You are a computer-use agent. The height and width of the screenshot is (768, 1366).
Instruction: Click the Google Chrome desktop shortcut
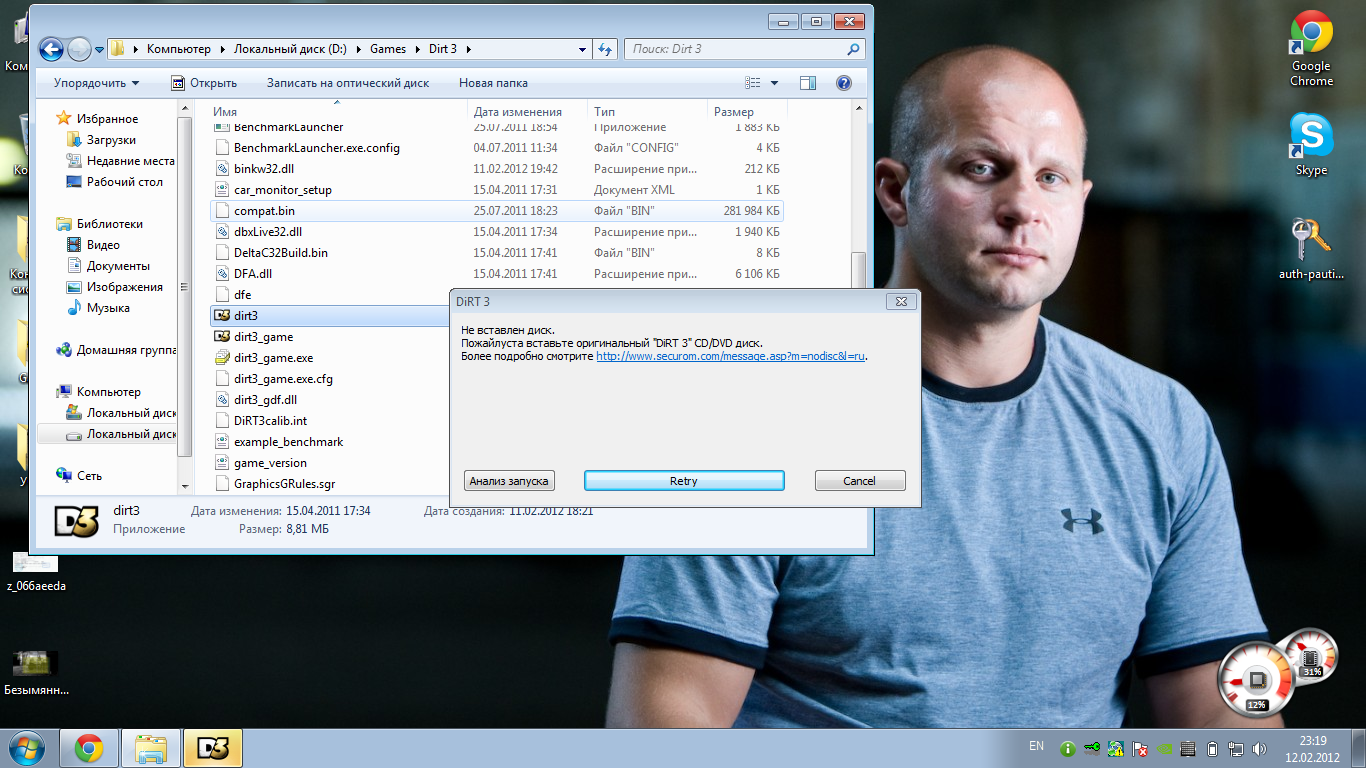pyautogui.click(x=1311, y=50)
